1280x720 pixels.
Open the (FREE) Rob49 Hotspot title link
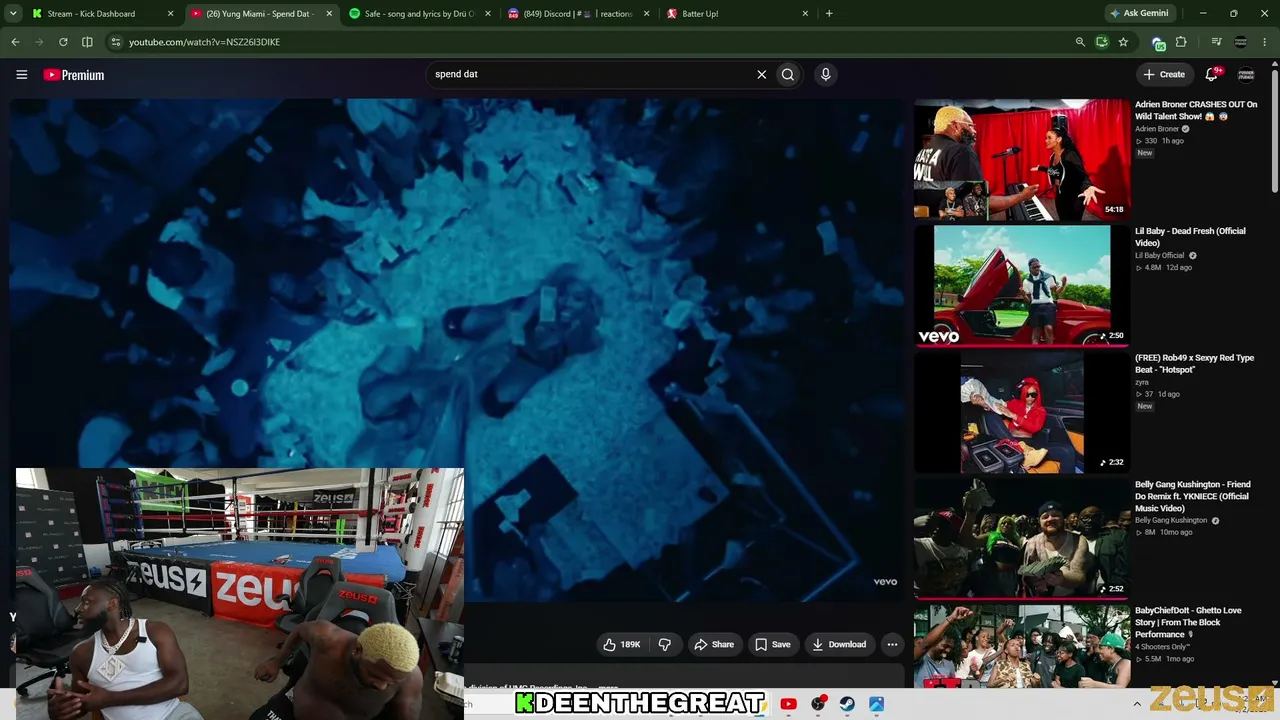click(x=1194, y=364)
